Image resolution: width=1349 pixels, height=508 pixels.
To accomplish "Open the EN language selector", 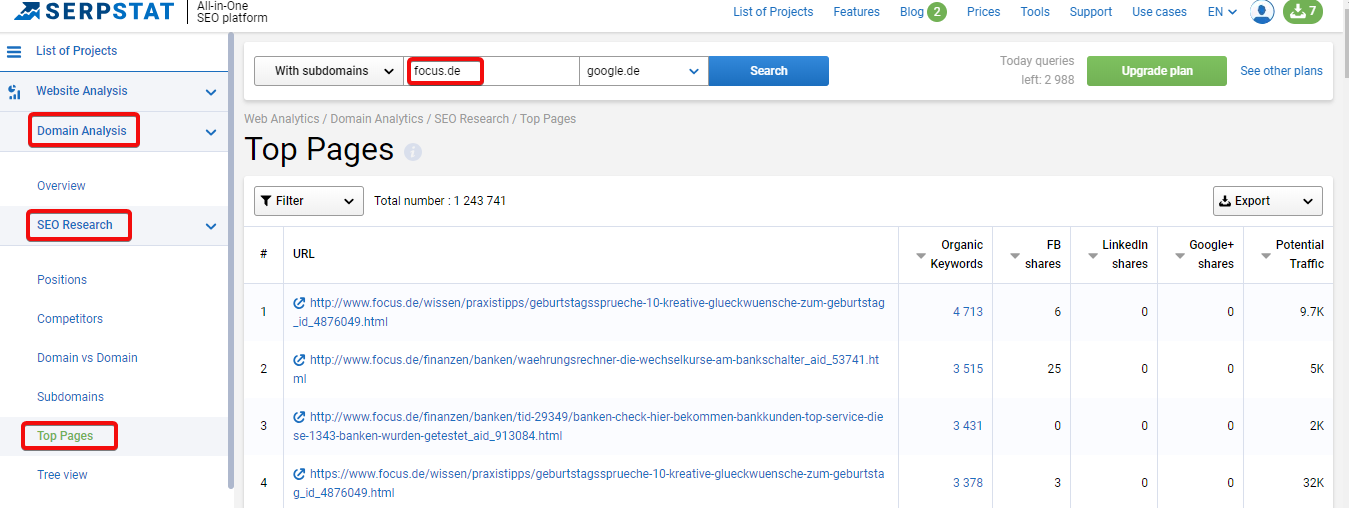I will click(1222, 12).
